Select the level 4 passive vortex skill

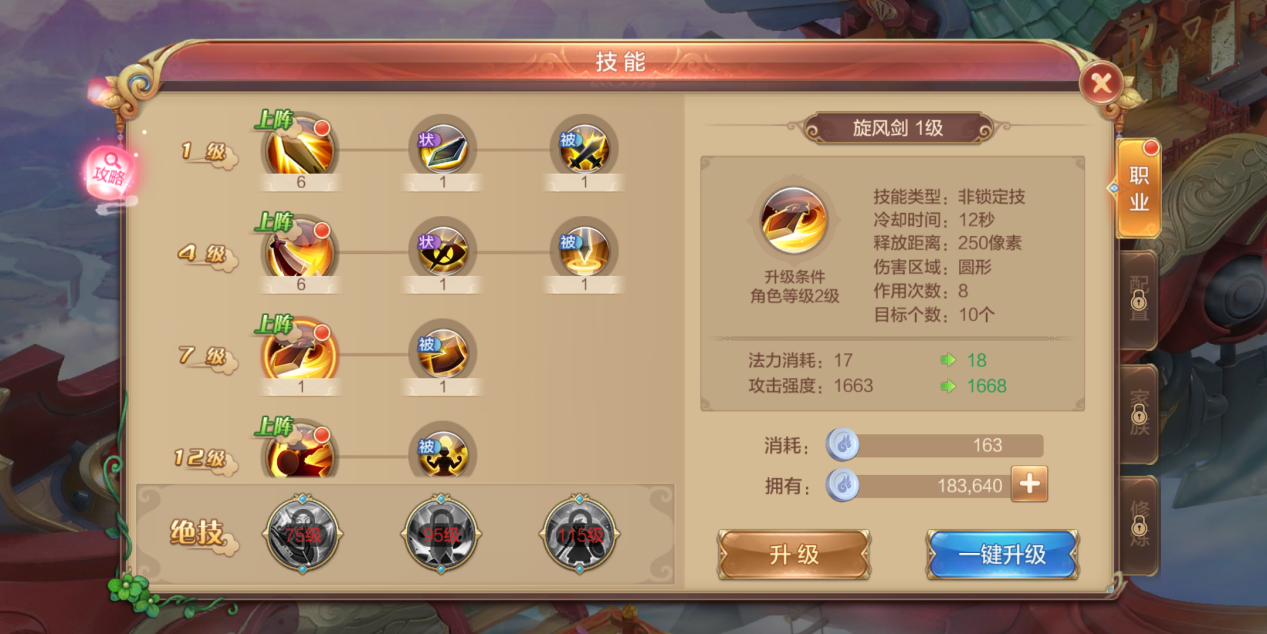click(x=584, y=249)
